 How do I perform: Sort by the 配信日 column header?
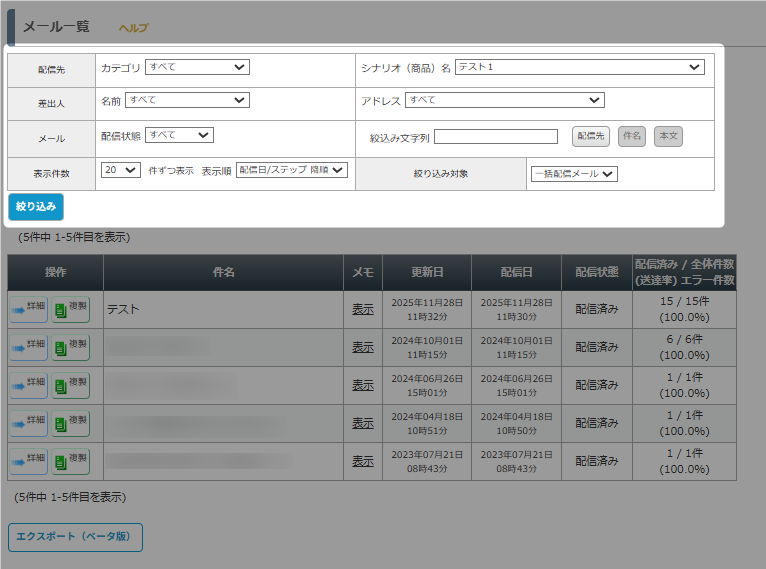516,272
